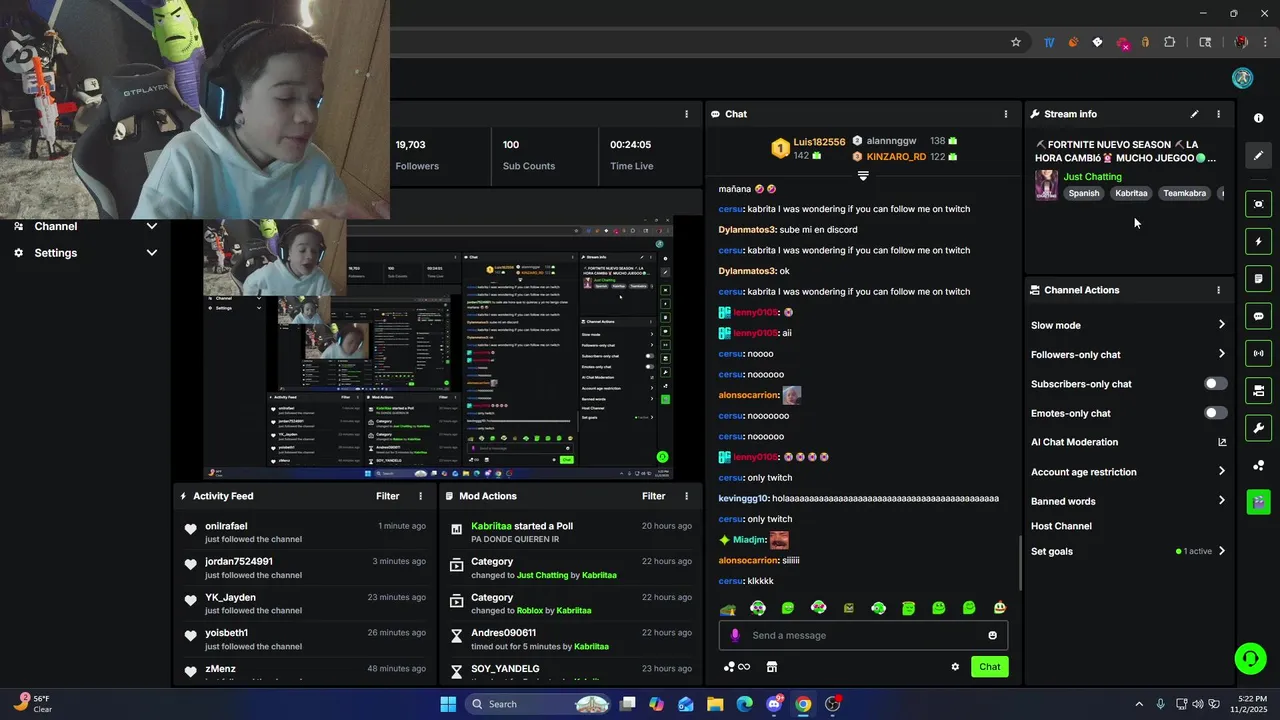Click the Just Chatting category link
The width and height of the screenshot is (1280, 720).
coord(1092,177)
